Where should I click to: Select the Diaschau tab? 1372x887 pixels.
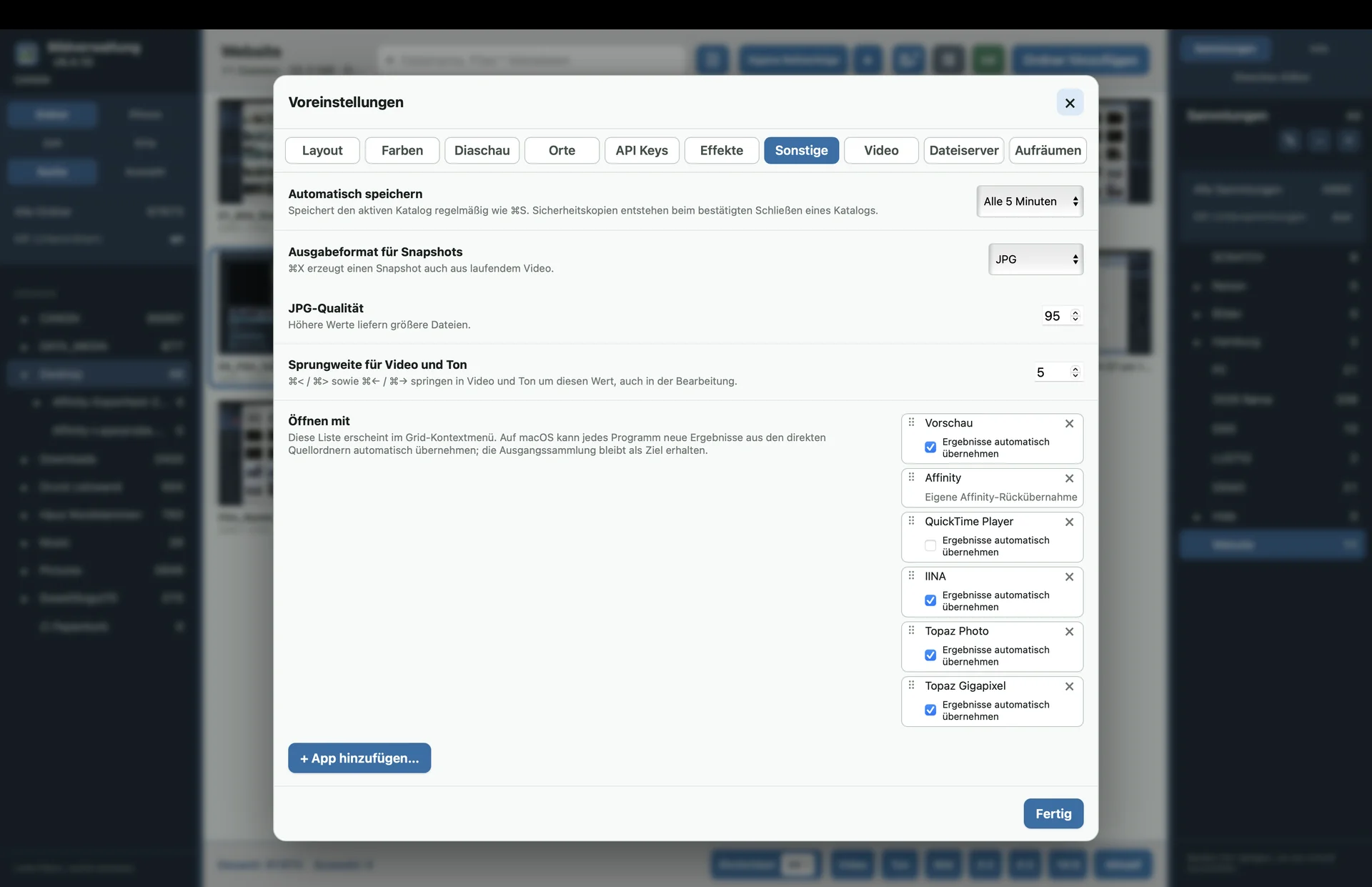482,150
